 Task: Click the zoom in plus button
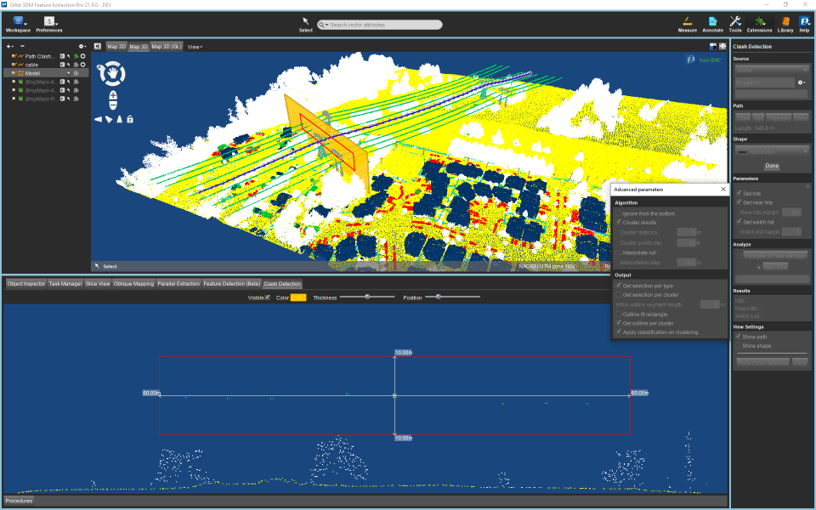113,96
